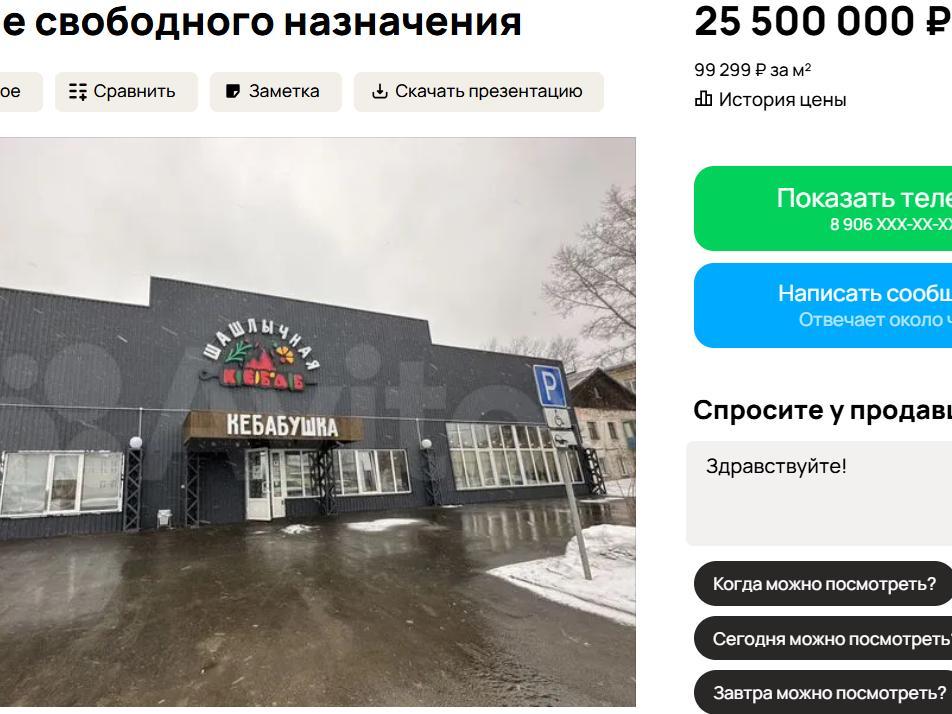This screenshot has height=714, width=952.
Task: Open the Заметка note button
Action: [276, 92]
